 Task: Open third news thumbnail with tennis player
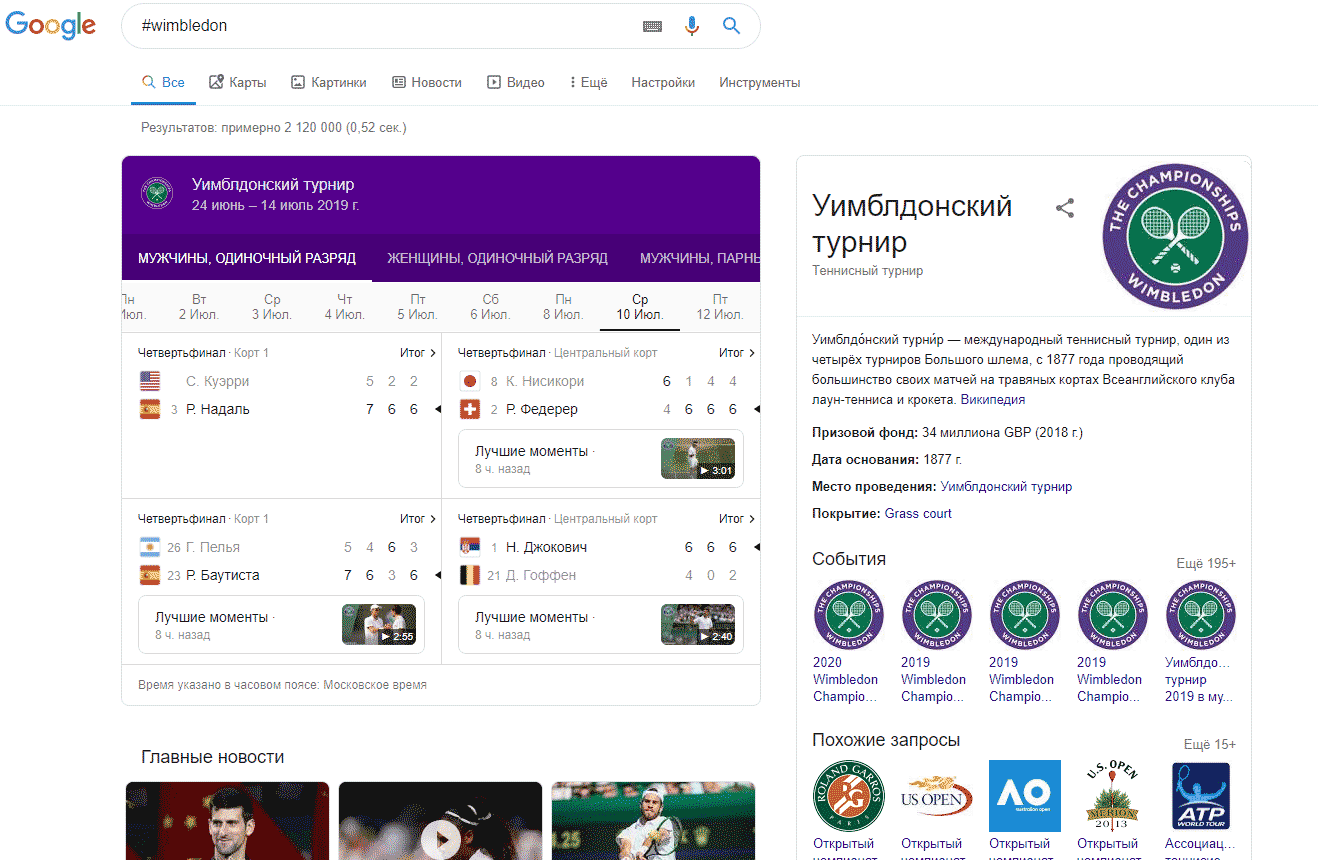[x=653, y=821]
